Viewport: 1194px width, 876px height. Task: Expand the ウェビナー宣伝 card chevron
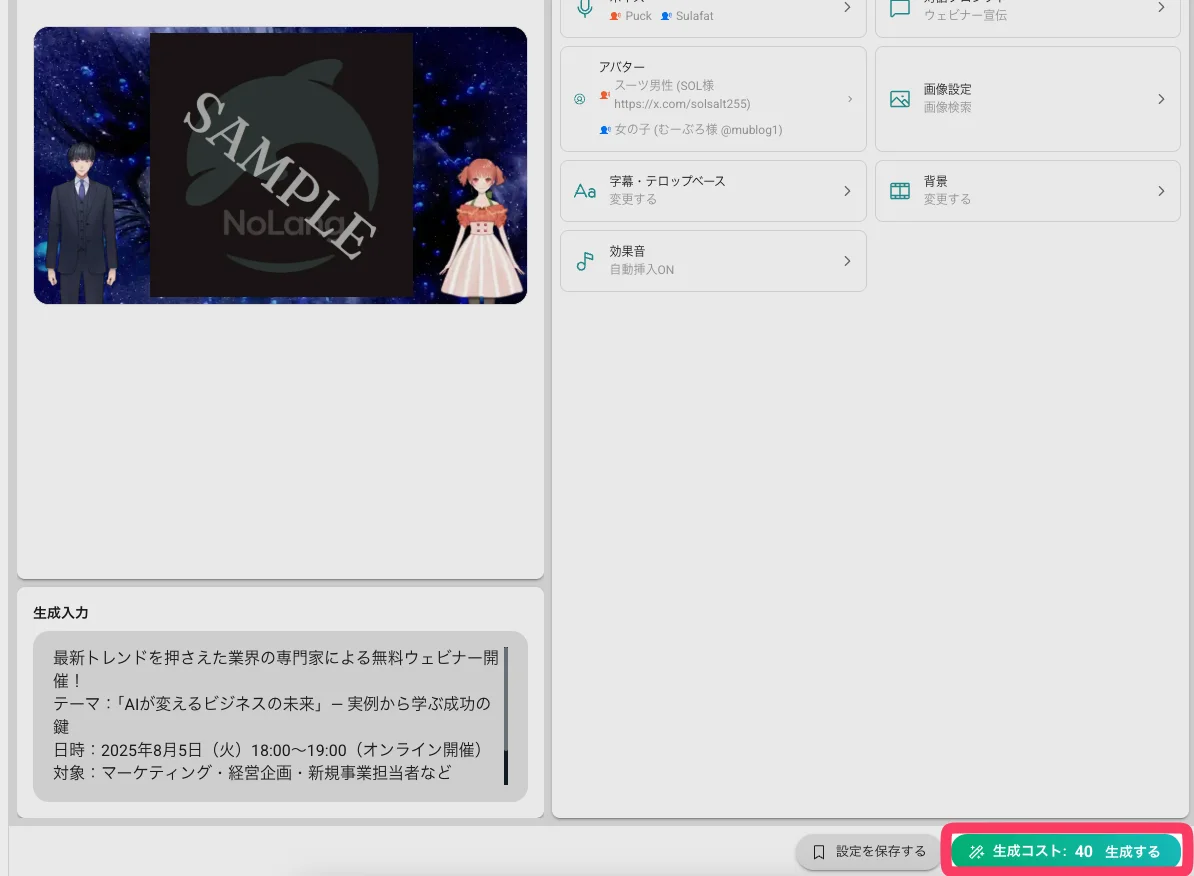pos(1160,8)
